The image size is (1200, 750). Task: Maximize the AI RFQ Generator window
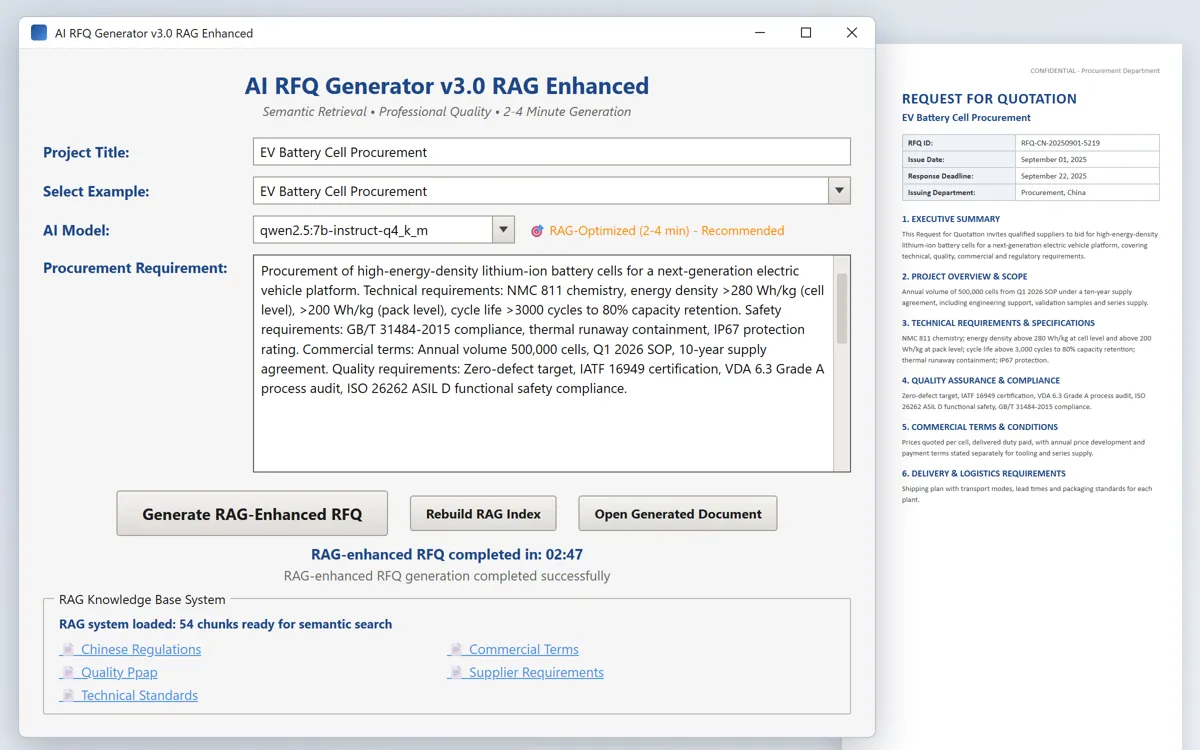(806, 32)
